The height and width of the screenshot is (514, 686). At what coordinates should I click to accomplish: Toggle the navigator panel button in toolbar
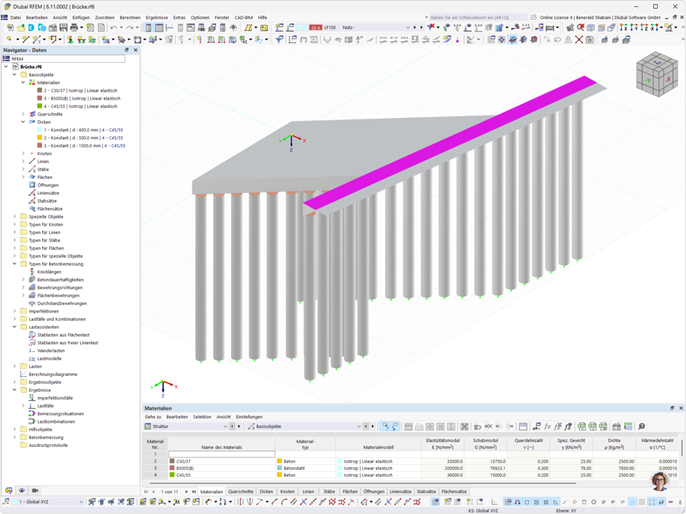point(148,28)
